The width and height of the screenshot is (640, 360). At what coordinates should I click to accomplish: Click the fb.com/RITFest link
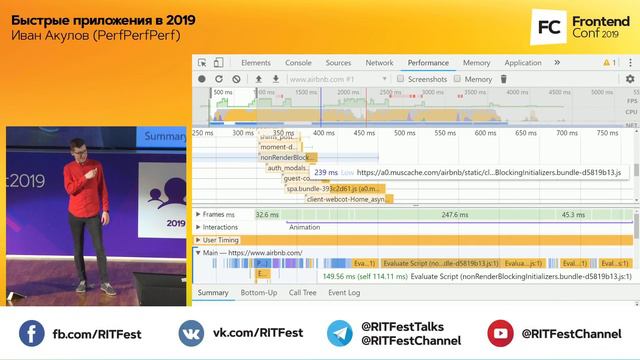97,334
